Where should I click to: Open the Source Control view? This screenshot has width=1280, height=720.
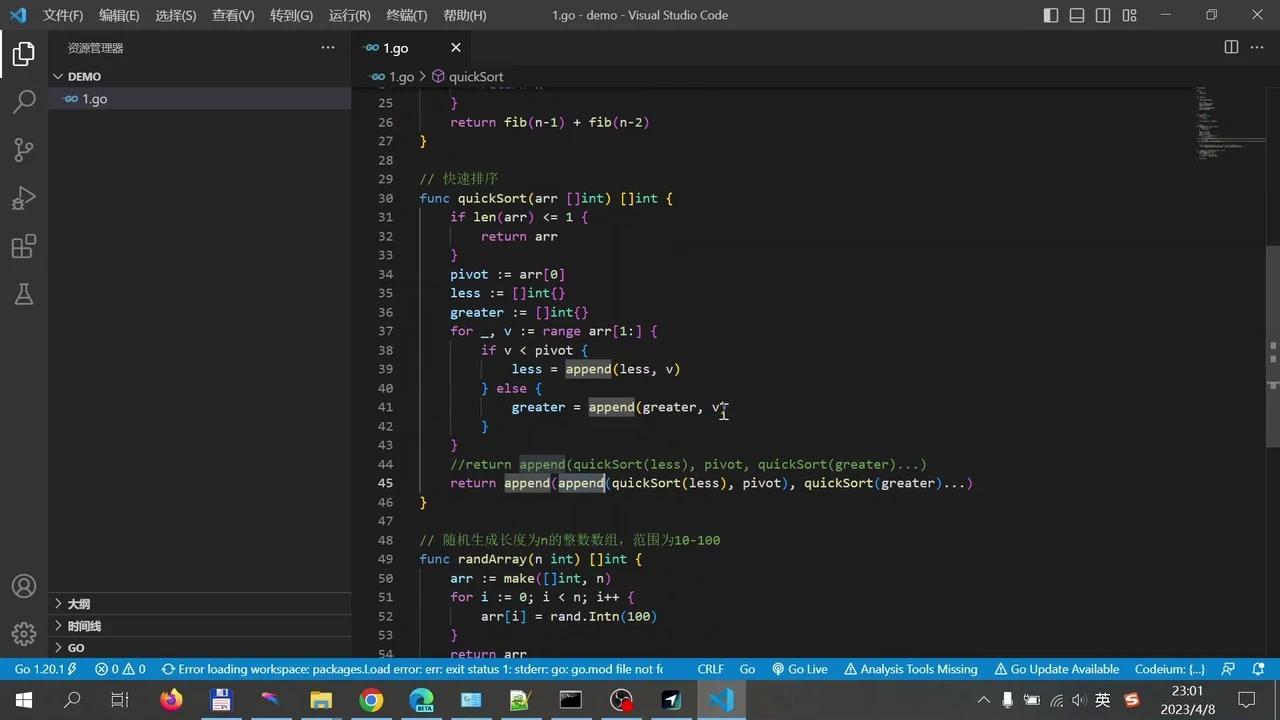pos(23,148)
